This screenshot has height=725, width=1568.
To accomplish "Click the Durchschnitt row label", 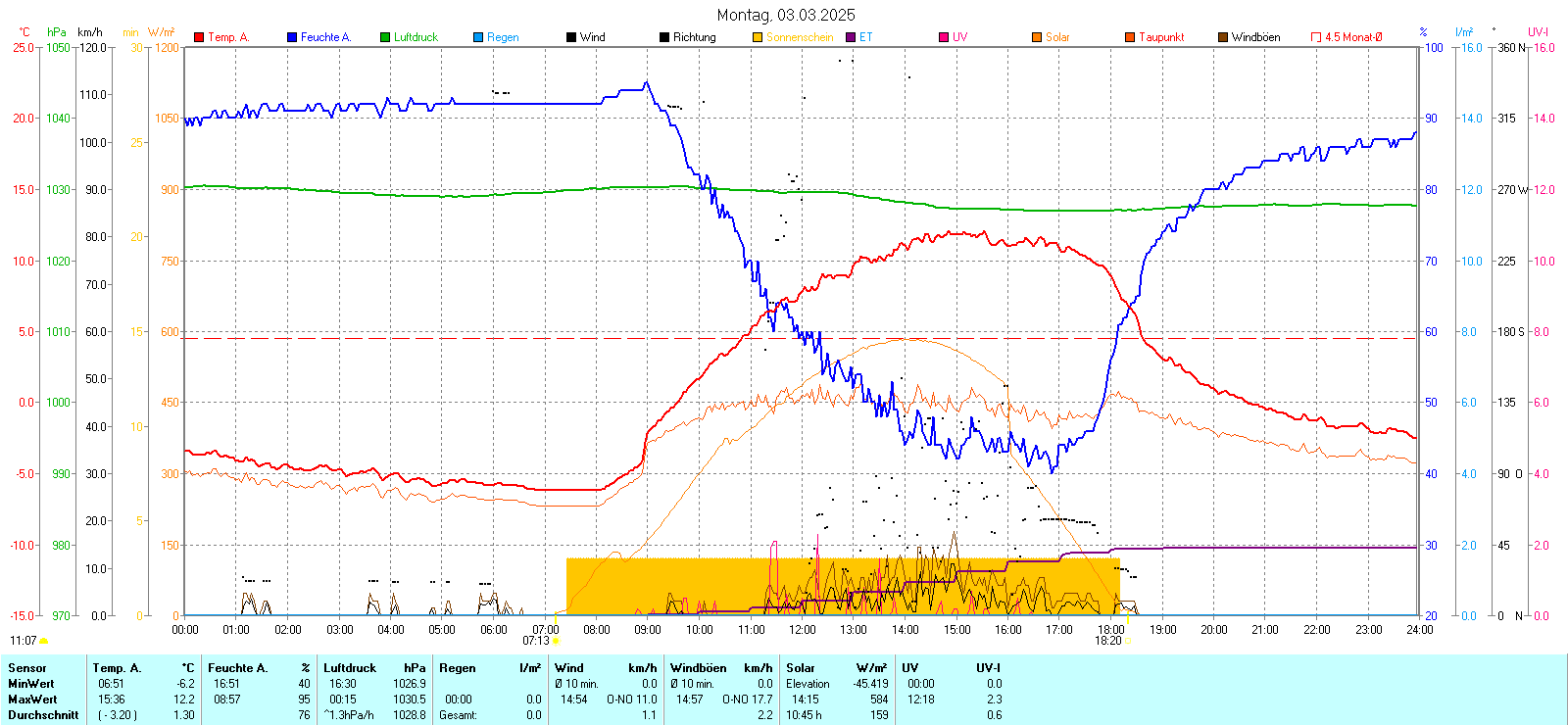I will (x=43, y=715).
